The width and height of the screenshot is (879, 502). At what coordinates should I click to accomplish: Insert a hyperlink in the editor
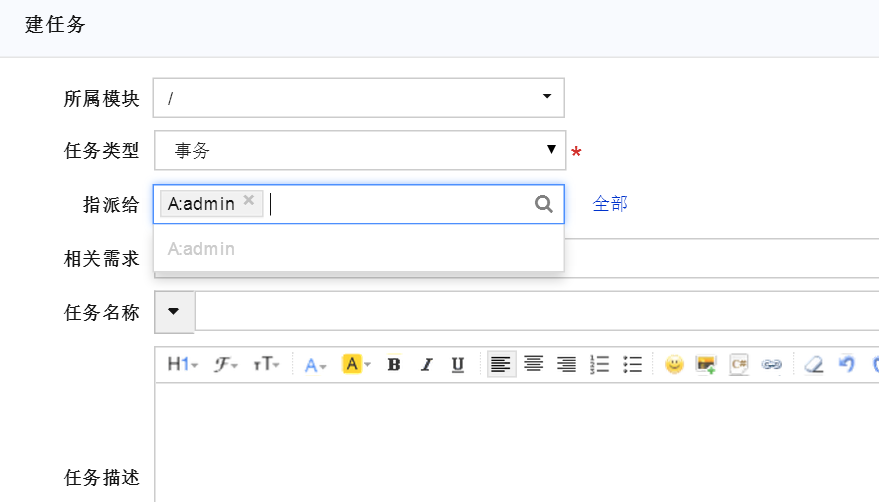point(771,365)
